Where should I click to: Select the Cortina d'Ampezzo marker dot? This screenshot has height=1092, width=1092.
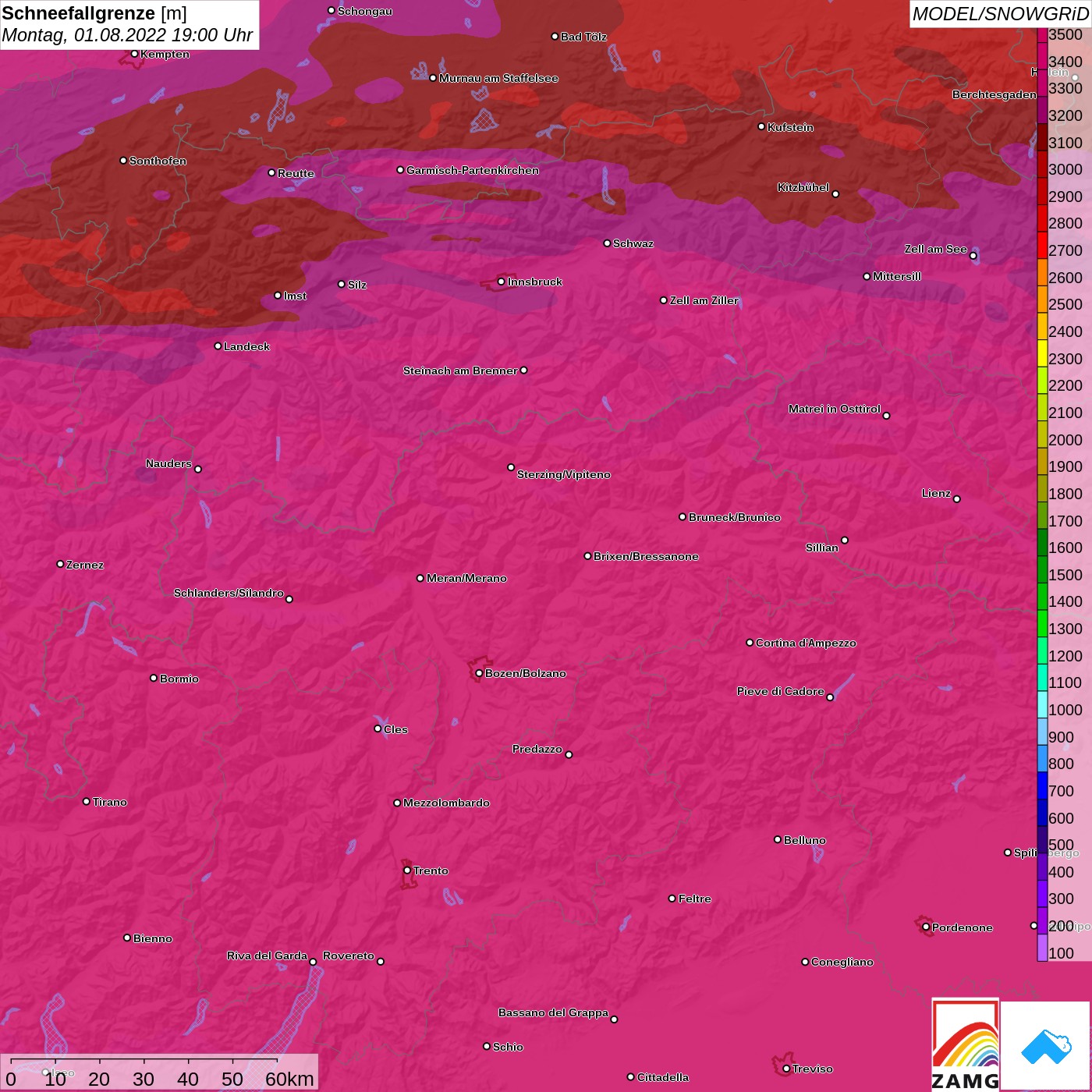click(750, 643)
